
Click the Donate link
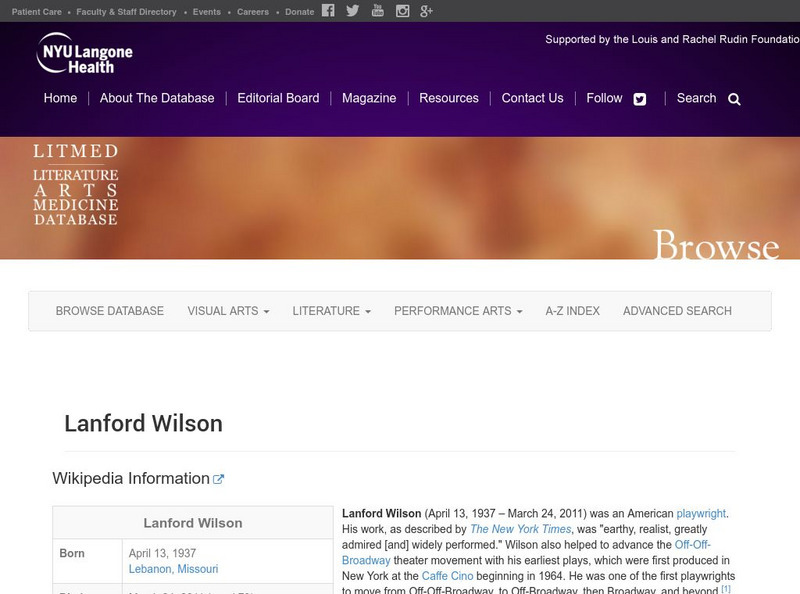click(x=297, y=12)
